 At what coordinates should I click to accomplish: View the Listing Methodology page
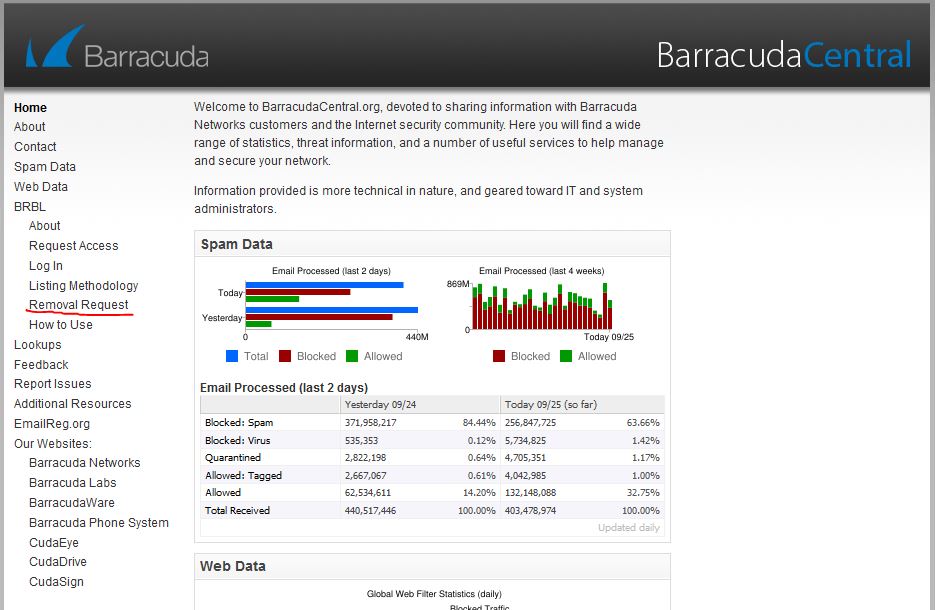pos(83,286)
